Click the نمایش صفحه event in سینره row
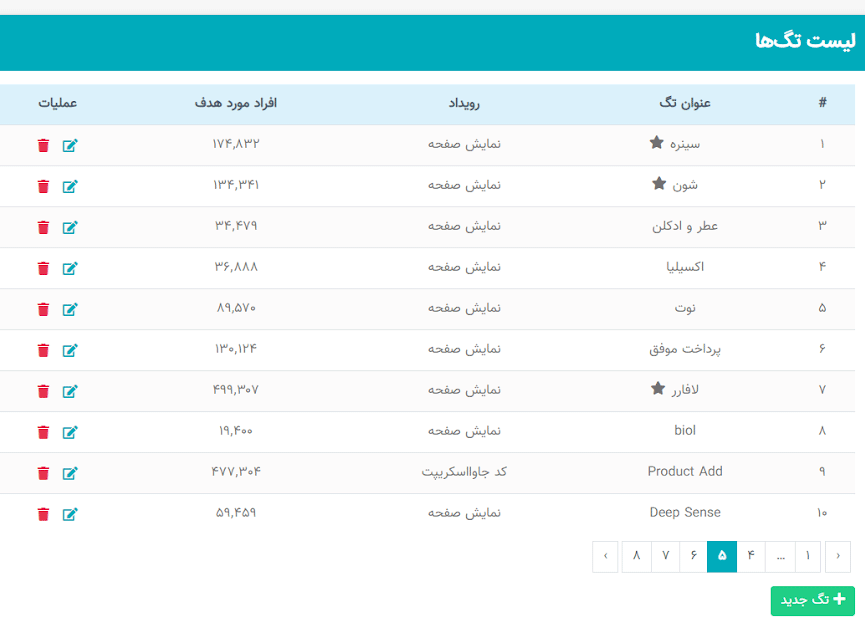This screenshot has width=865, height=623. click(x=464, y=144)
